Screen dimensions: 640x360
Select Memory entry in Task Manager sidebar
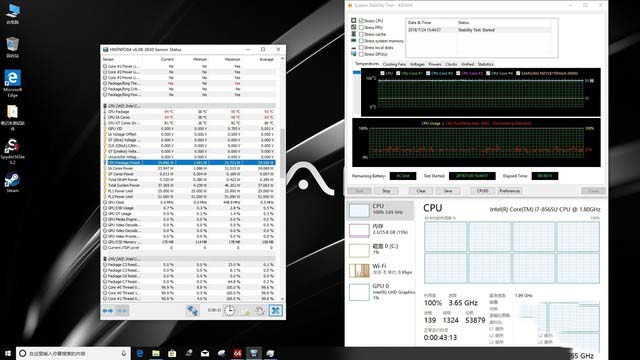(x=380, y=230)
